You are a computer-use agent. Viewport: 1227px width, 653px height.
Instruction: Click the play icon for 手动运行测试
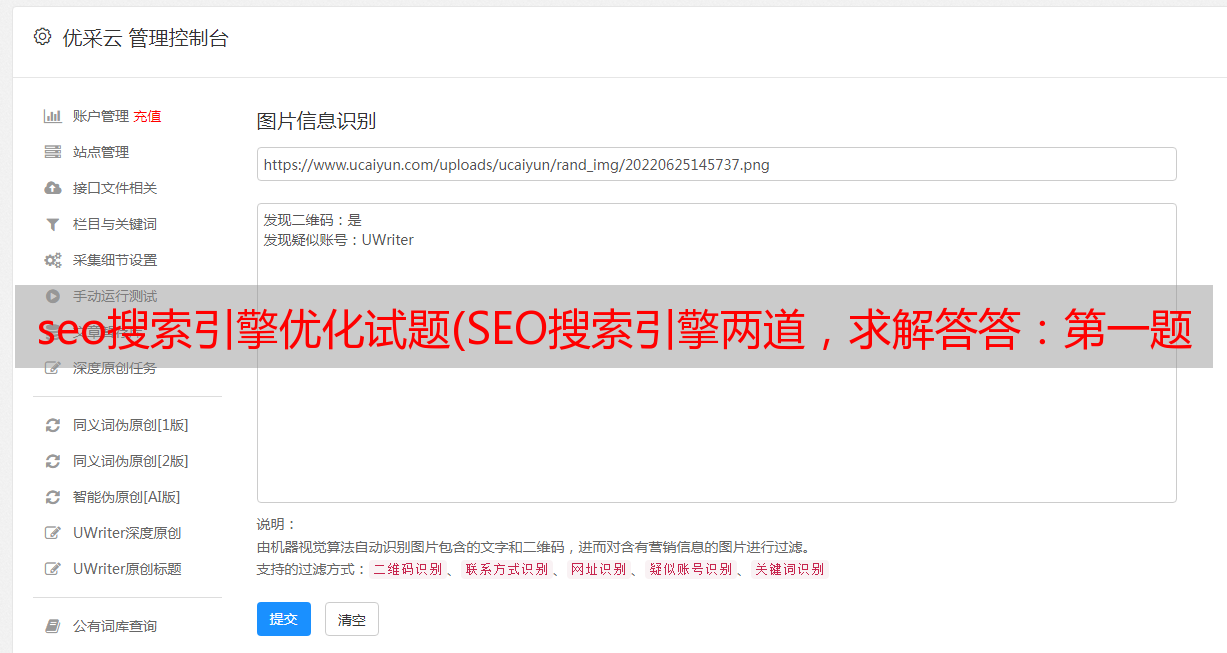click(x=53, y=296)
